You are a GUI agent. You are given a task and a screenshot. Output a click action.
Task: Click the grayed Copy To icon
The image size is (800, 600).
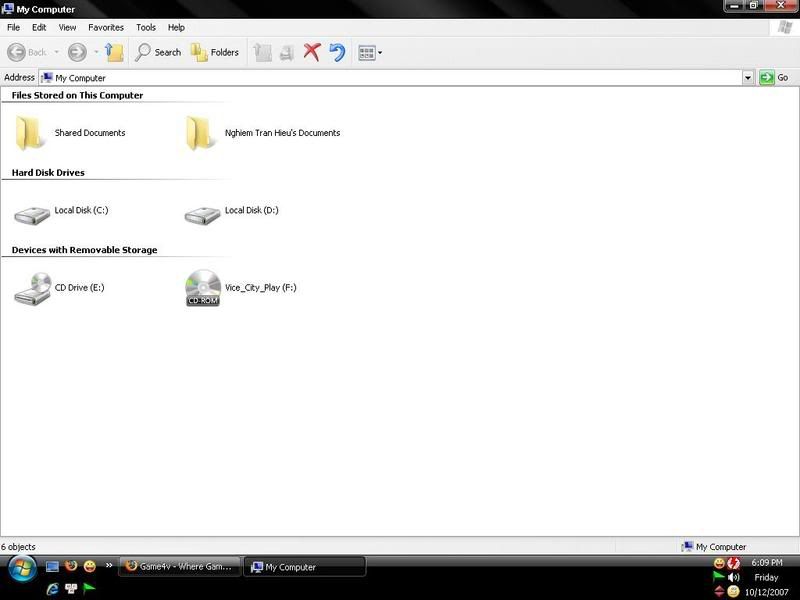point(287,52)
